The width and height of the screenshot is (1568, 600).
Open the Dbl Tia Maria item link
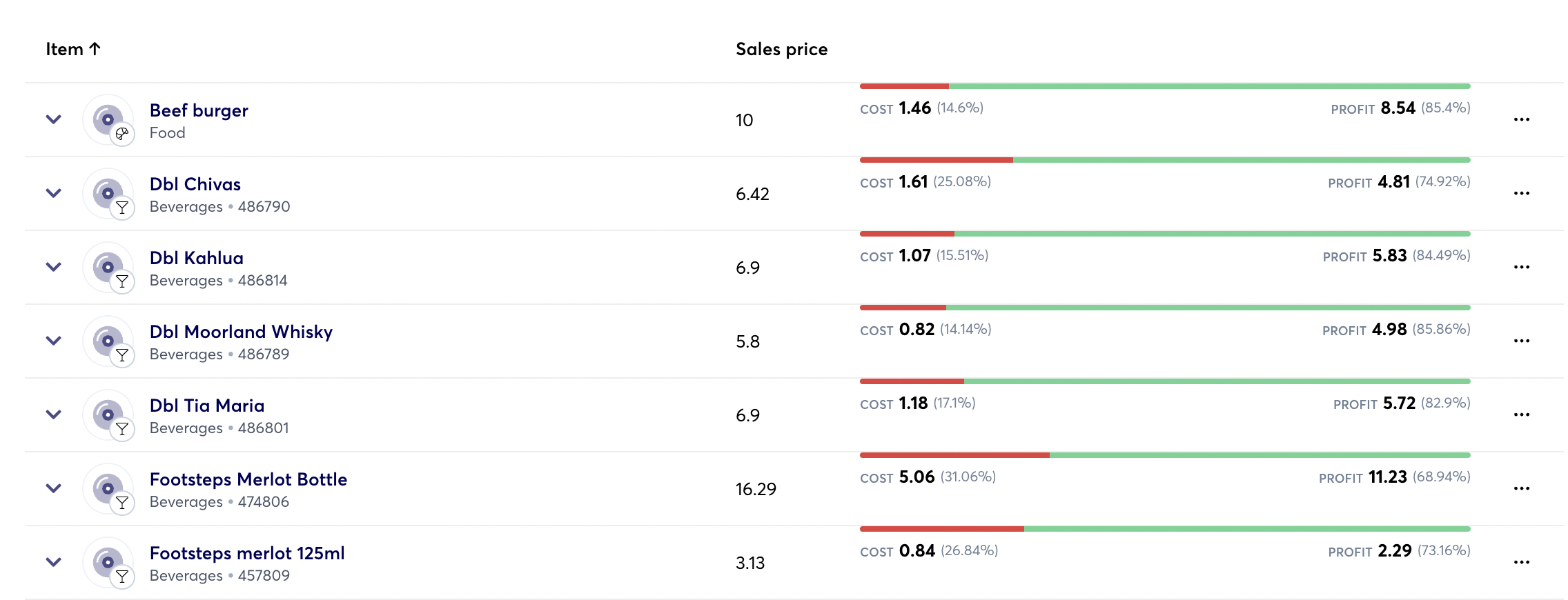click(207, 406)
